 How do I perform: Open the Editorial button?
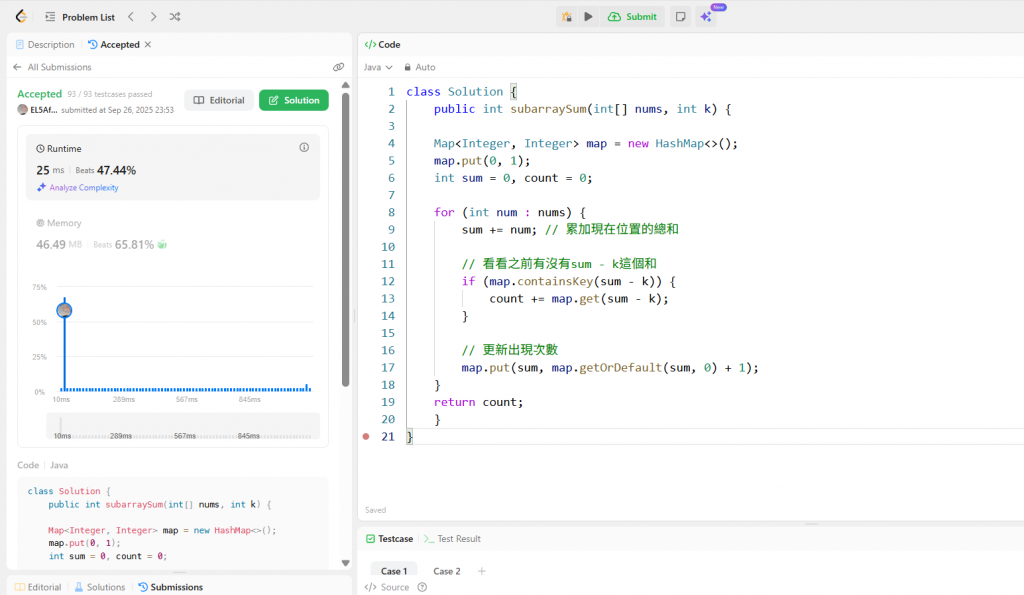(219, 100)
